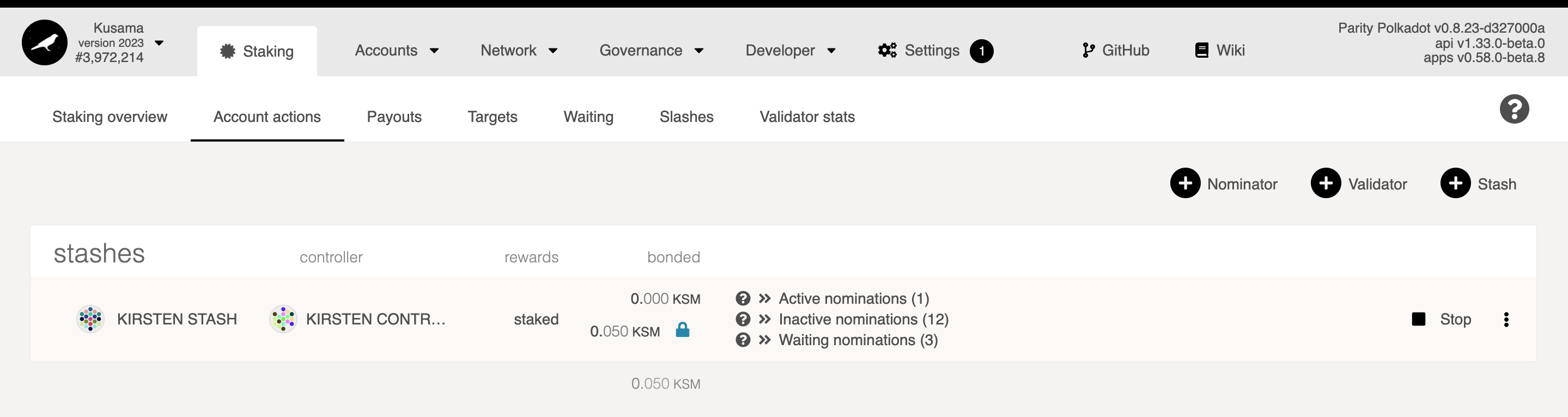
Task: Click the add Nominator button
Action: pyautogui.click(x=1224, y=183)
